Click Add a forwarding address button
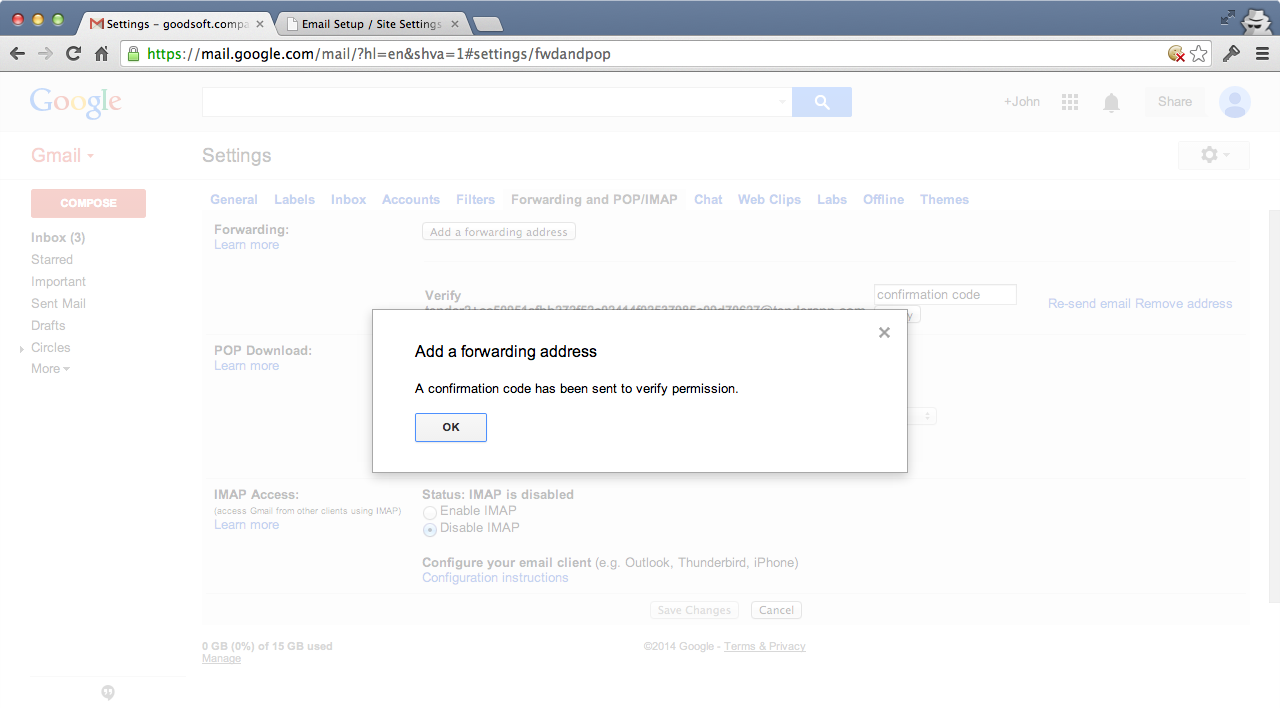The height and width of the screenshot is (709, 1280). tap(499, 232)
